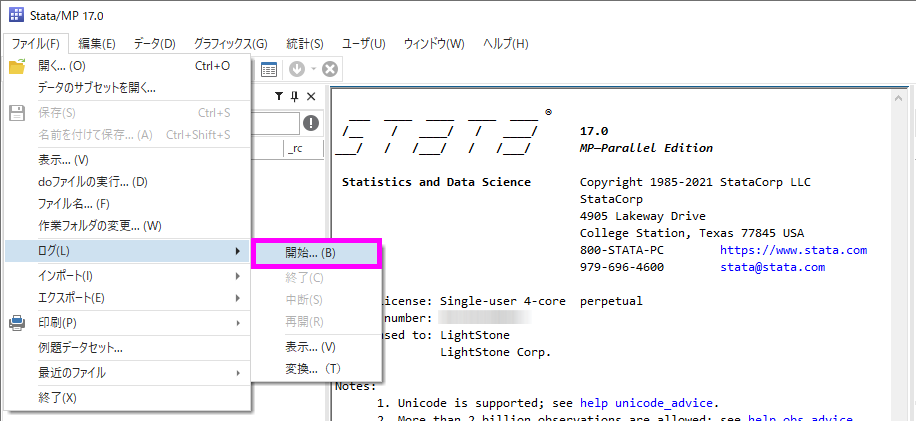Expand the 印刷(P) submenu
The width and height of the screenshot is (916, 421).
tap(128, 322)
